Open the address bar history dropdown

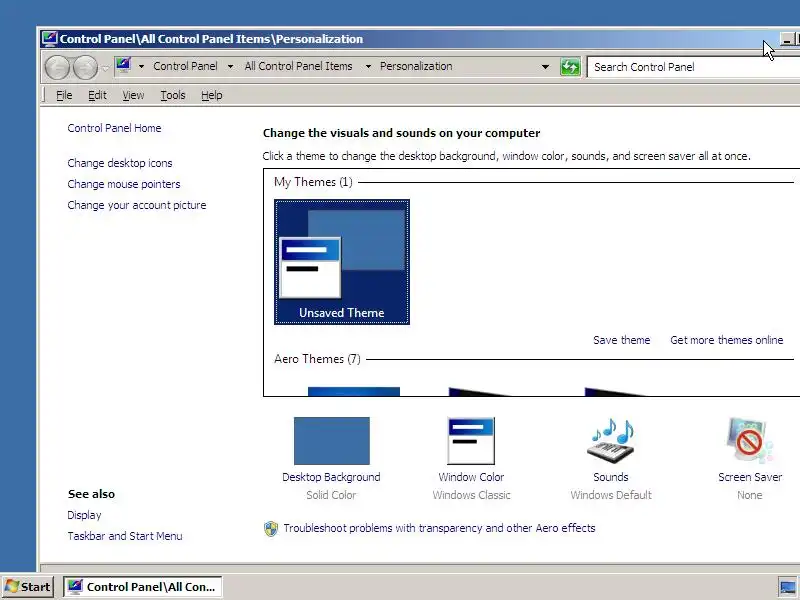pos(545,67)
